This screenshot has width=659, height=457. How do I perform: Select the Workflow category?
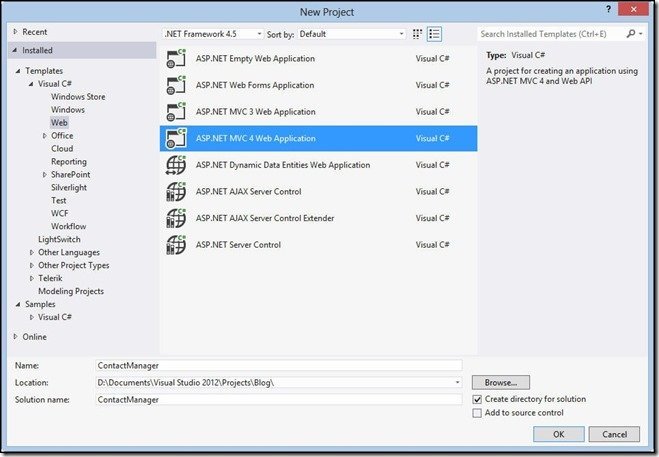(x=69, y=226)
